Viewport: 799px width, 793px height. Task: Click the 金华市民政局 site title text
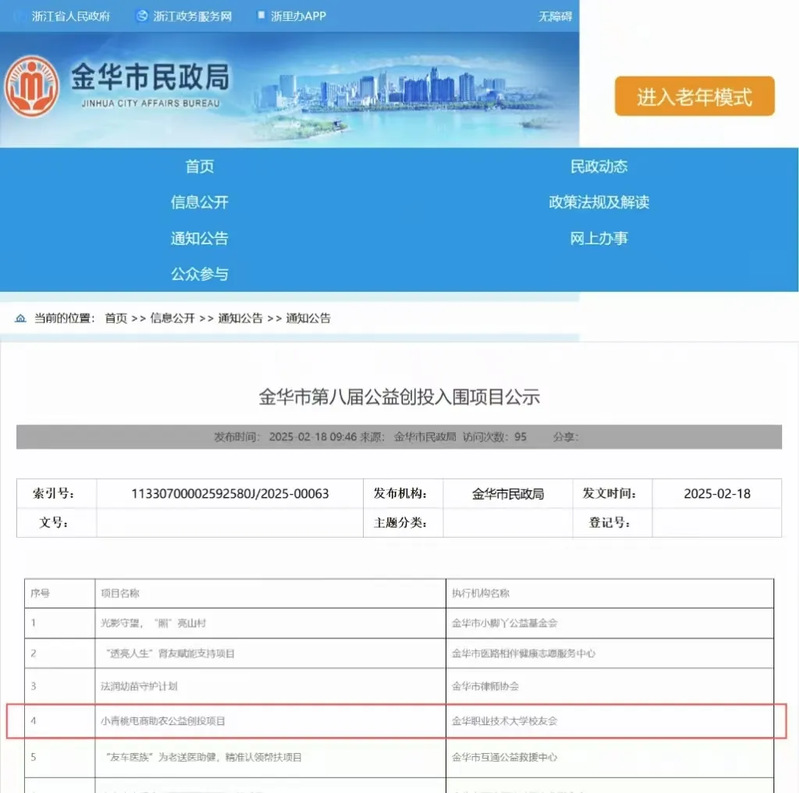(x=150, y=76)
